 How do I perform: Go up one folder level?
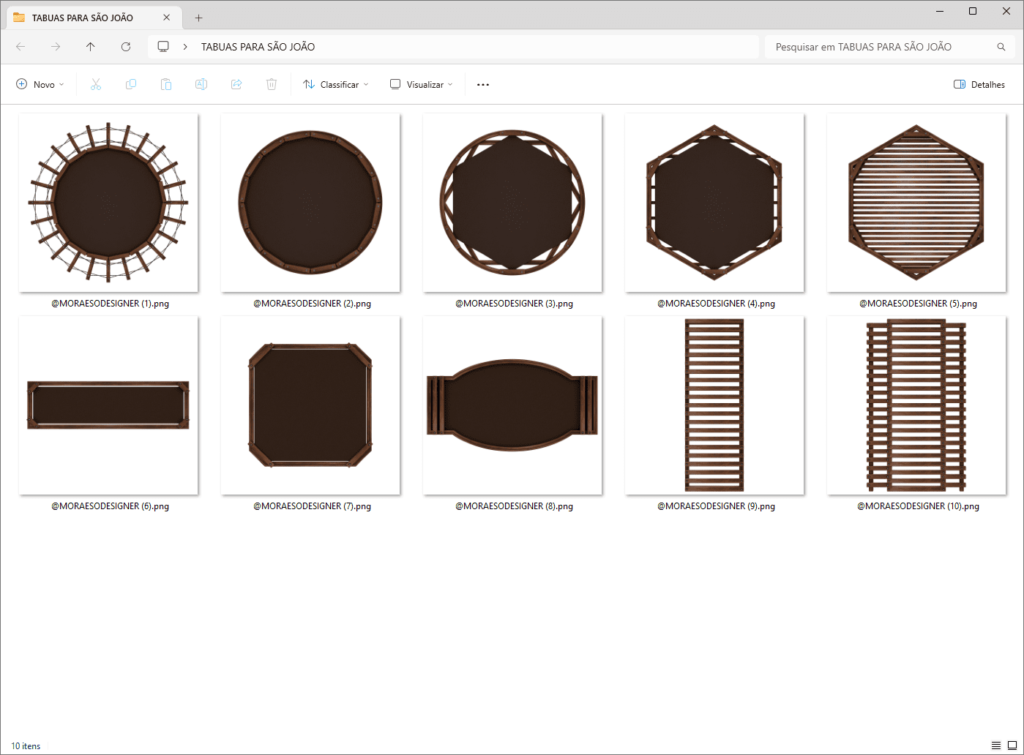tap(91, 46)
